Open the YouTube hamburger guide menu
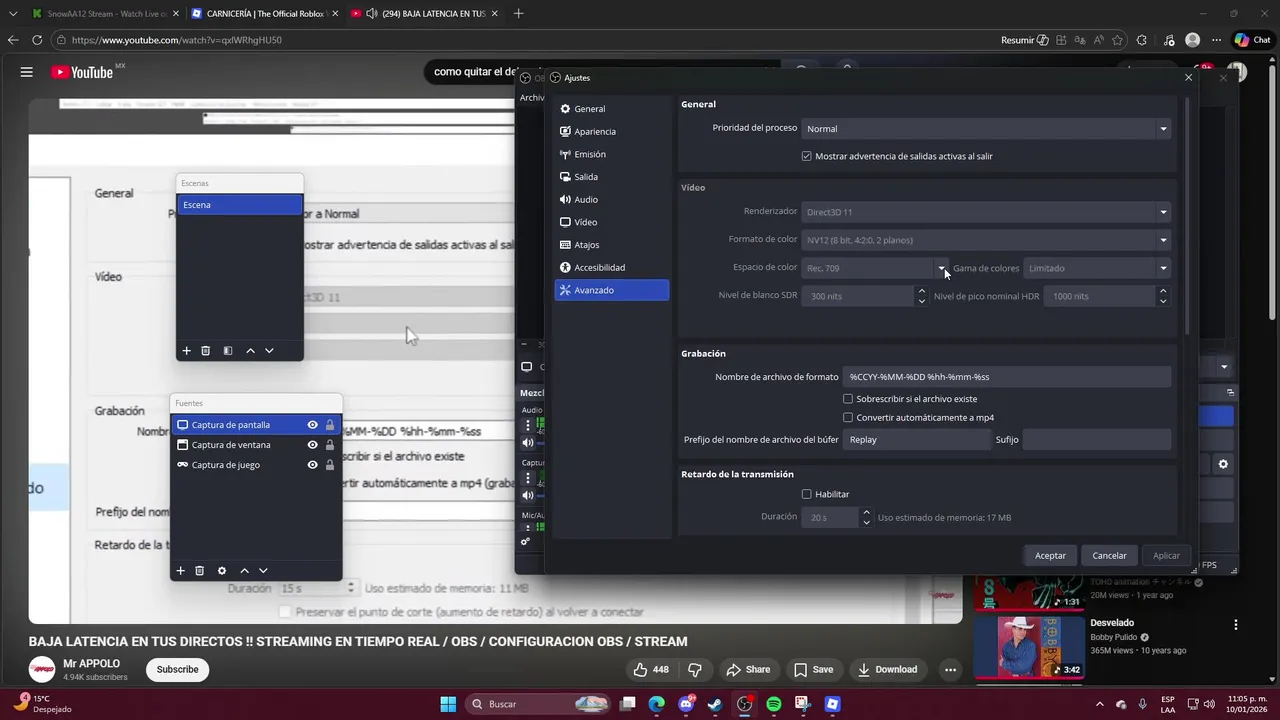The width and height of the screenshot is (1280, 720). coord(27,72)
